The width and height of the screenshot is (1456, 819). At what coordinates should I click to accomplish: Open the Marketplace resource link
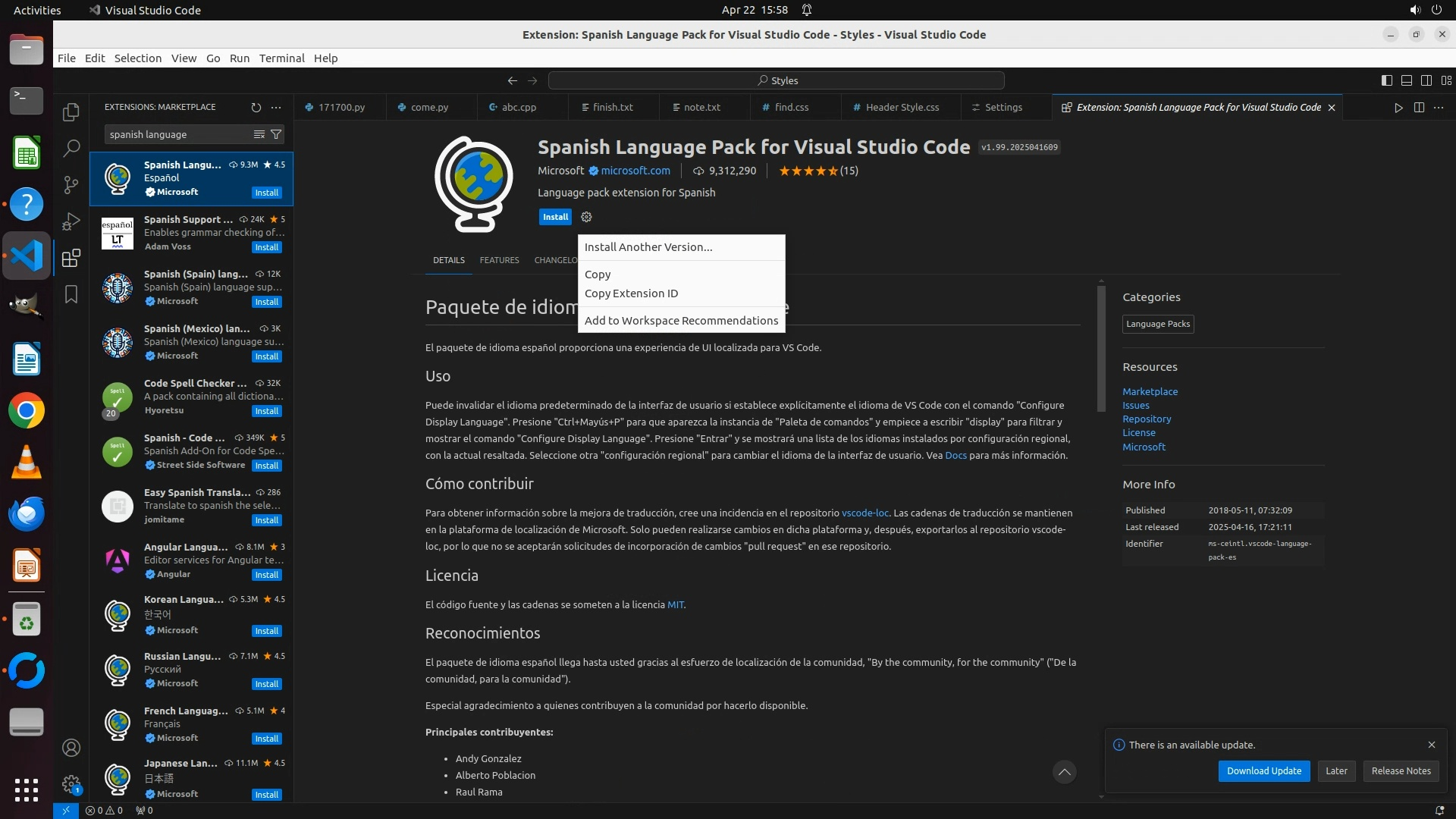tap(1150, 391)
